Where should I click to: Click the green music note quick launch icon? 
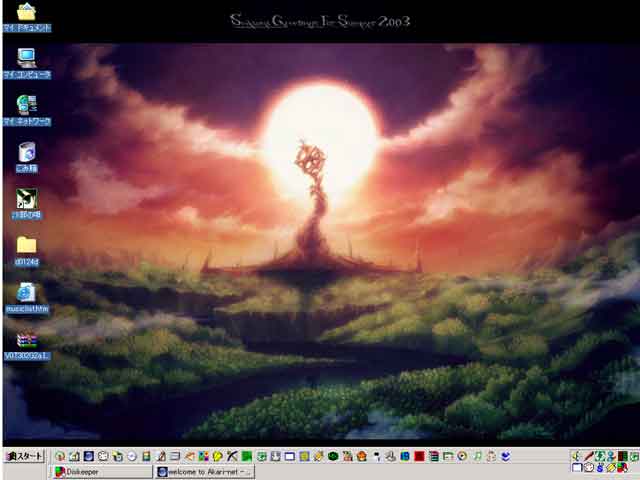(478, 457)
